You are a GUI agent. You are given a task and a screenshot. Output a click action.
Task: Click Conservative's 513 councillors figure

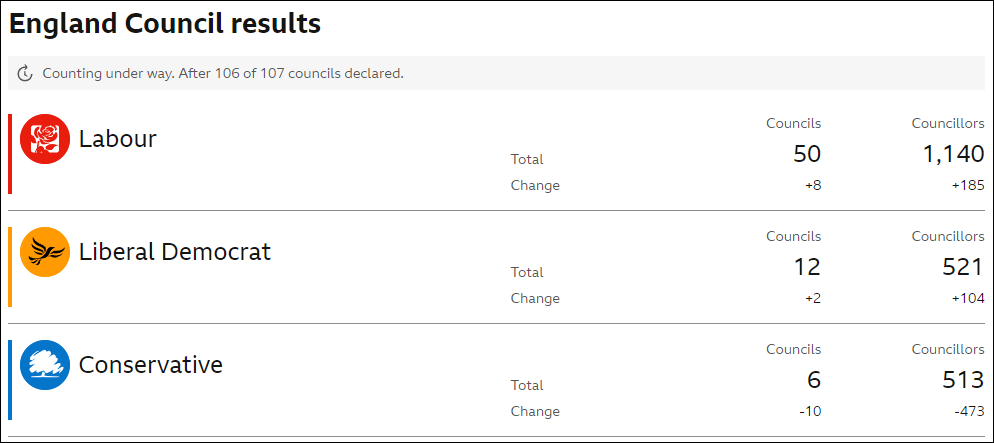click(x=962, y=380)
